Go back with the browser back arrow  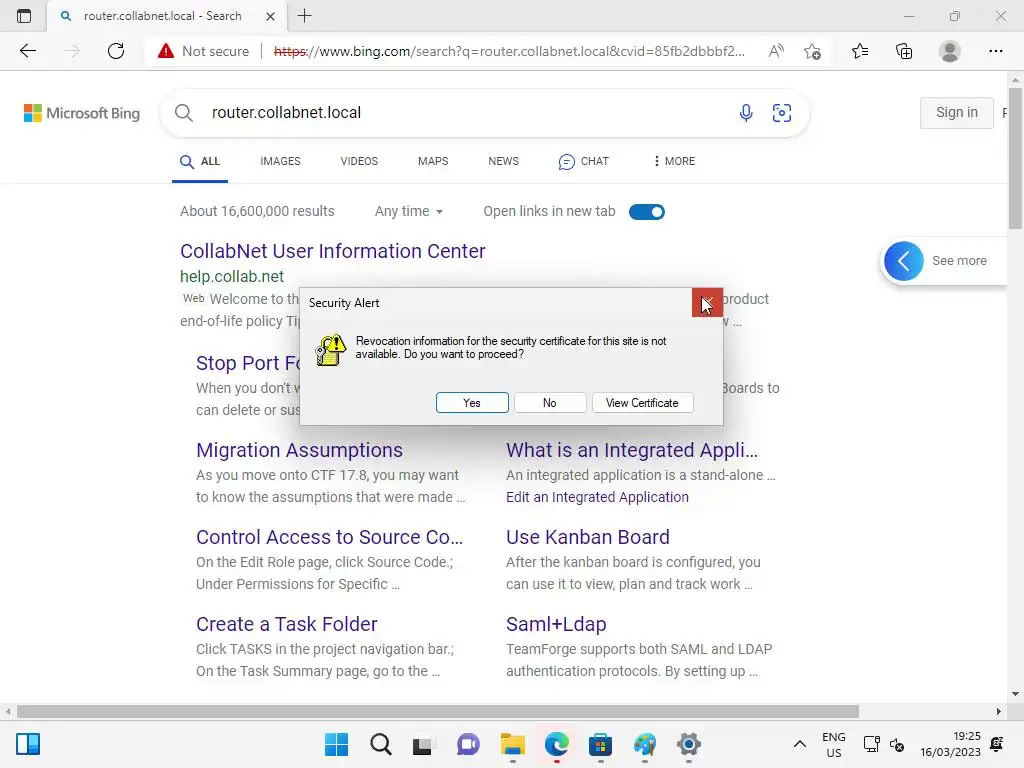27,51
